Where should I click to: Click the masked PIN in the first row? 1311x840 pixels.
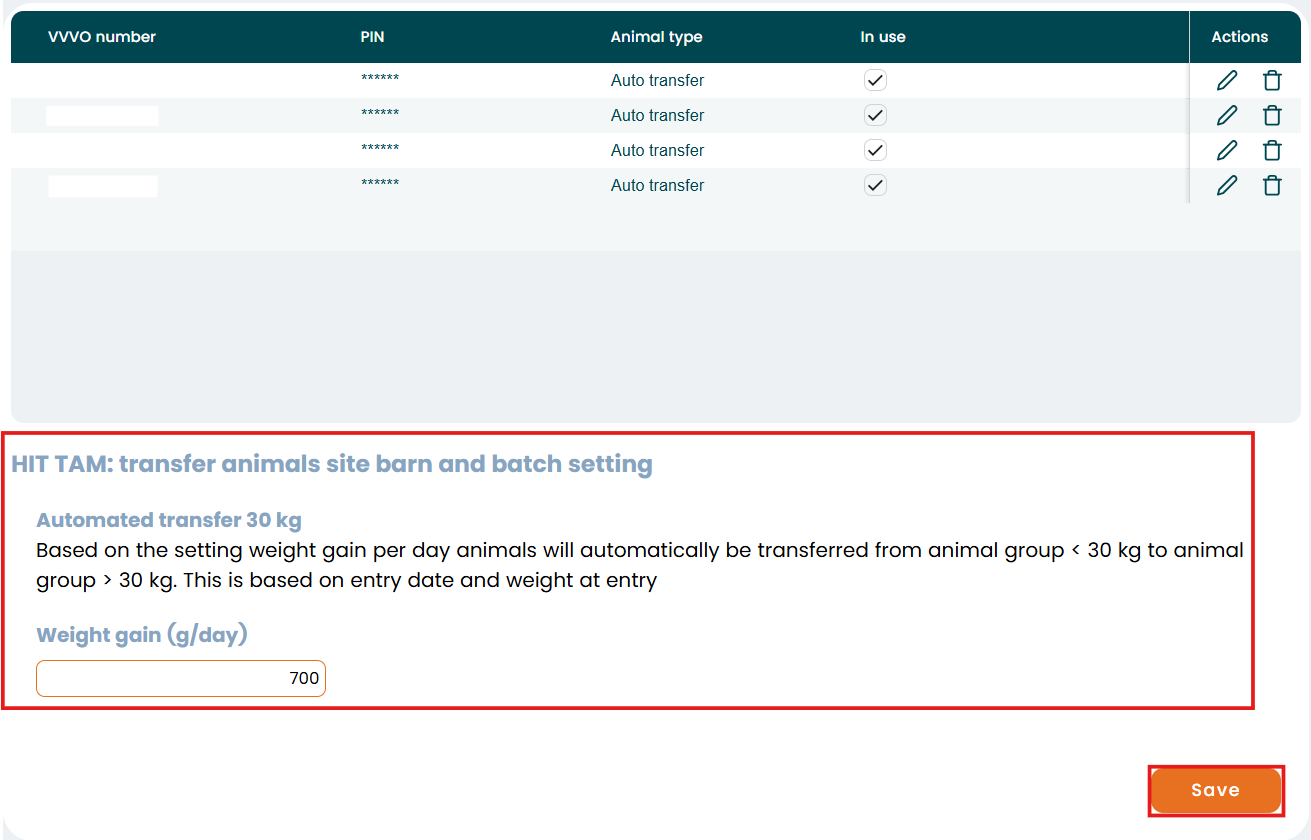pos(380,79)
